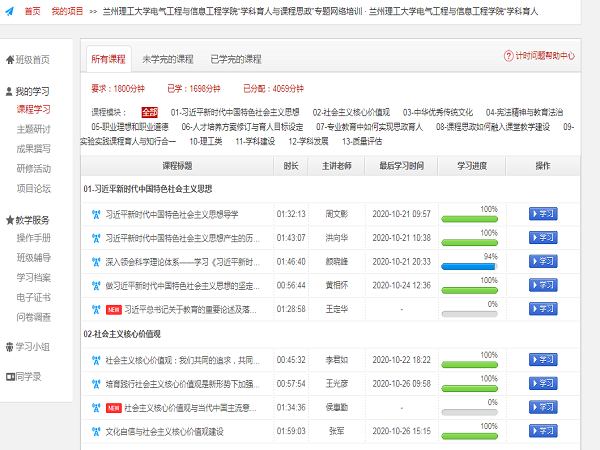This screenshot has width=600, height=450.
Task: Click the broadcast icon before 文化自信与社会主义核心价值观建设
Action: click(x=96, y=431)
